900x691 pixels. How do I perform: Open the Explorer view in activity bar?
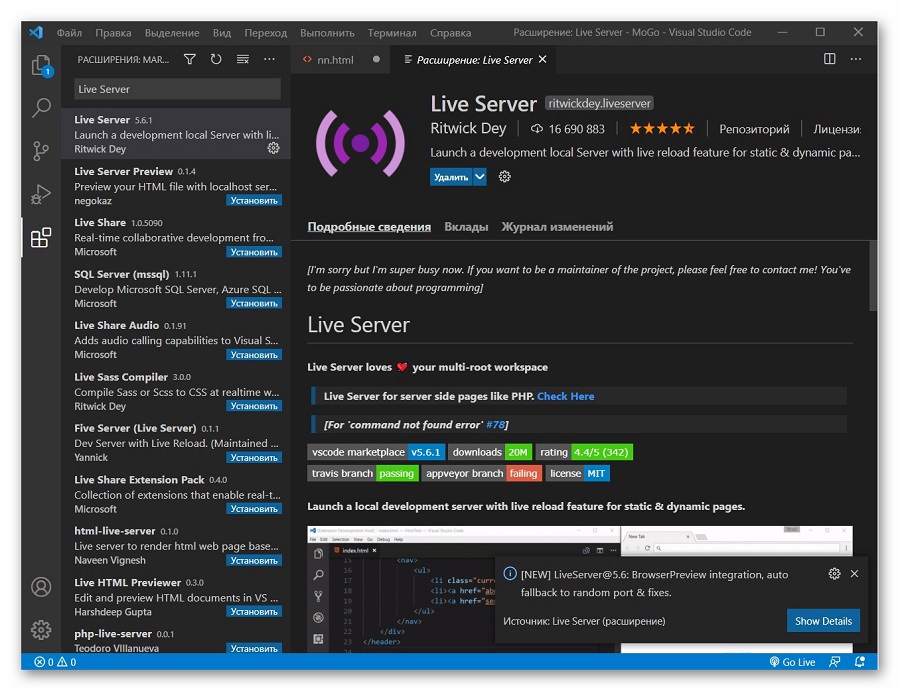(41, 65)
